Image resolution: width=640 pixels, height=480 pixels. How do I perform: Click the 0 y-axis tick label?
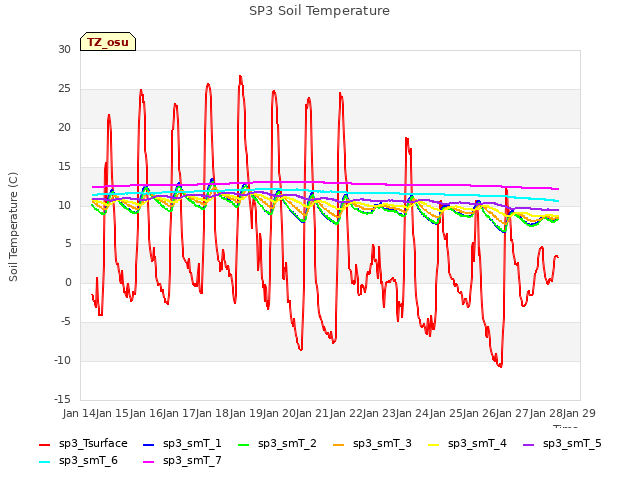tap(68, 282)
